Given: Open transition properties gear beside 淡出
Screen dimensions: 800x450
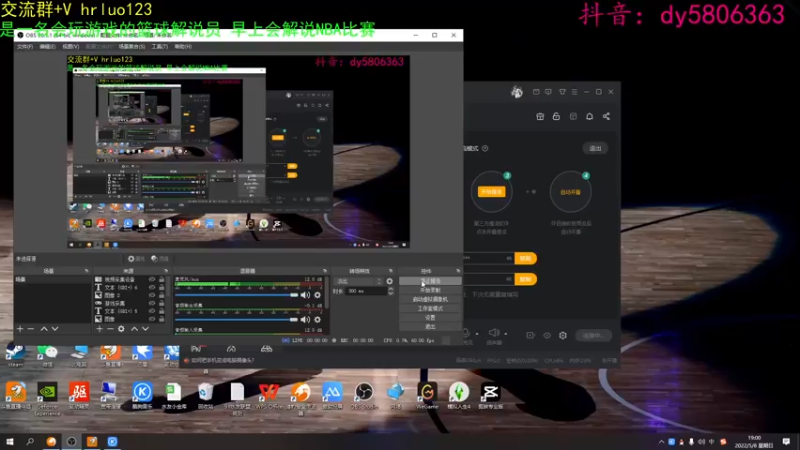Looking at the screenshot, I should pos(390,281).
